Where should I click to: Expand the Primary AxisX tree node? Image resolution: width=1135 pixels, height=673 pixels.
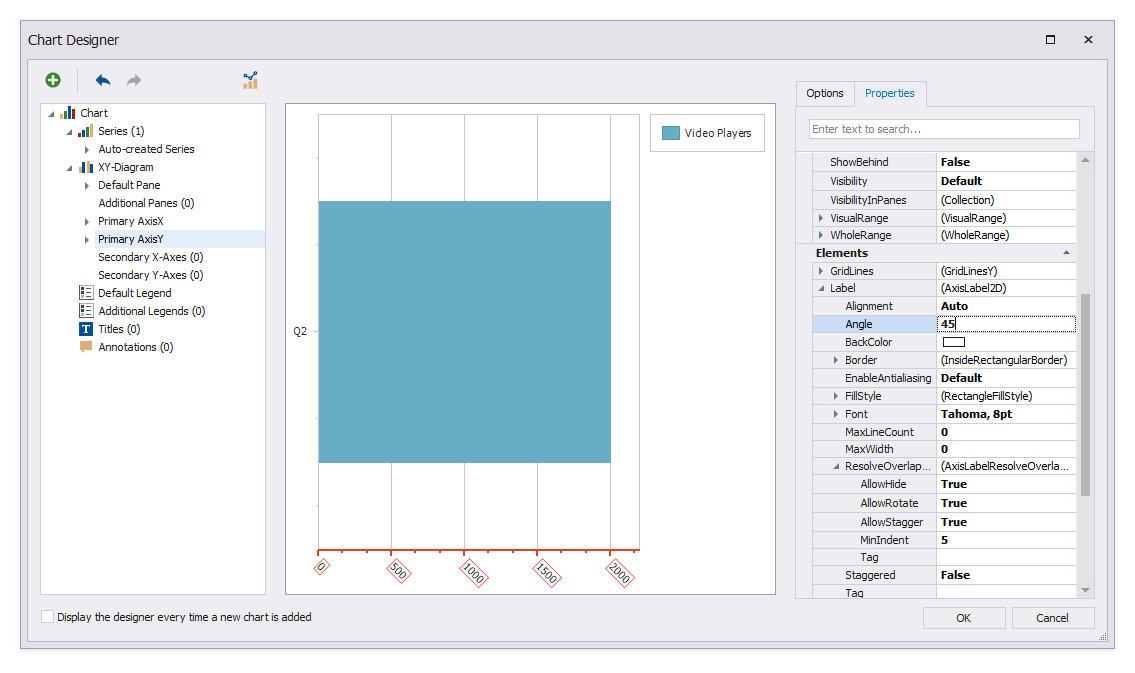pos(87,221)
